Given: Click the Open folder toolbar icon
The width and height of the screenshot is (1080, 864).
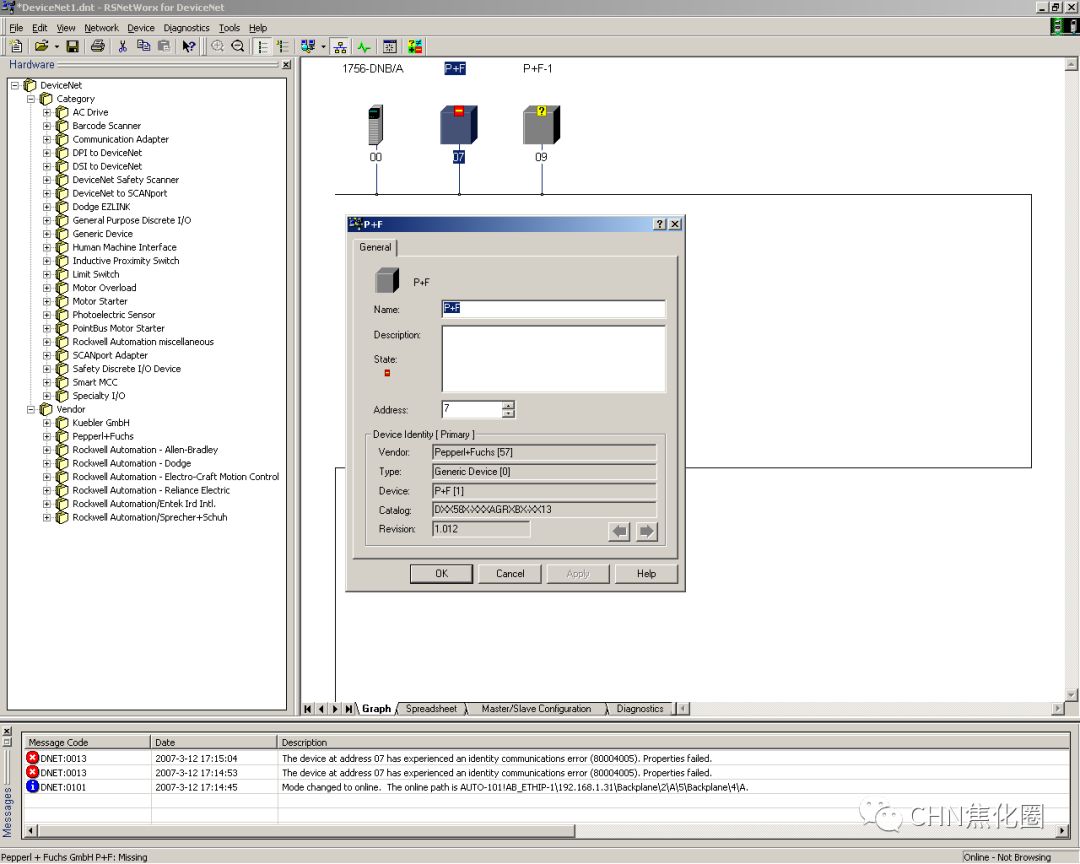Looking at the screenshot, I should tap(41, 46).
